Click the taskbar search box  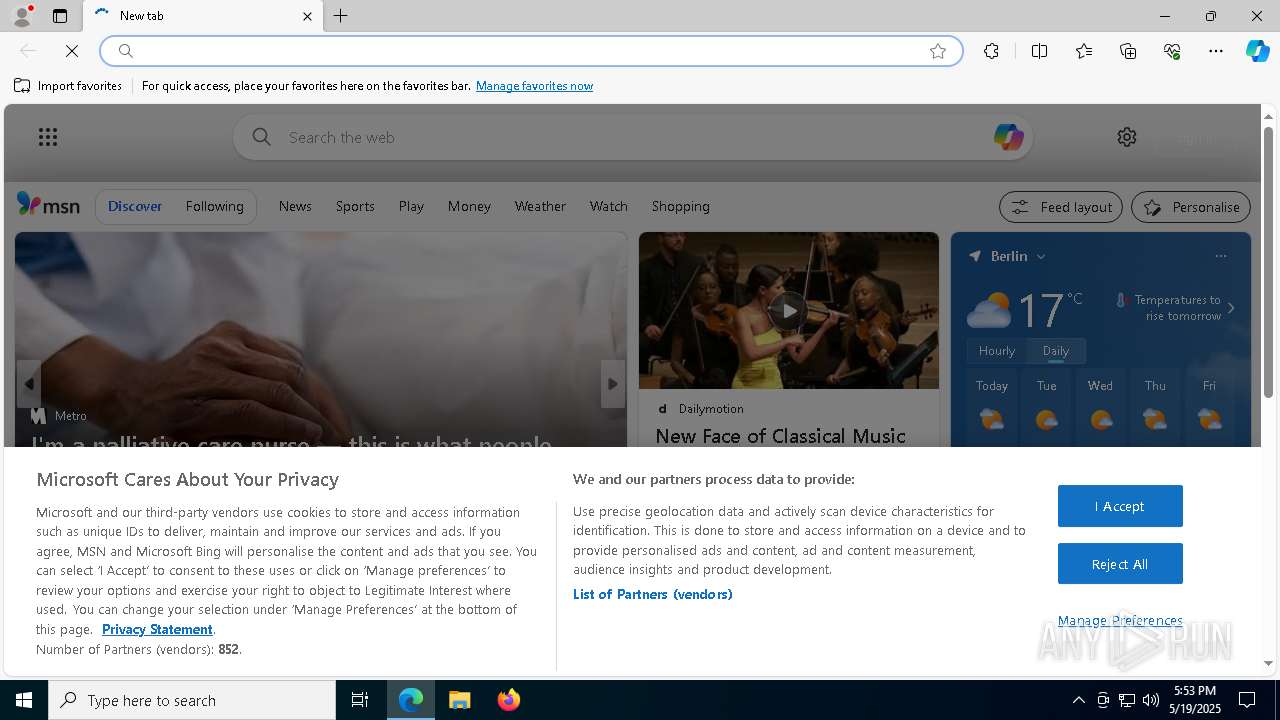click(x=192, y=700)
